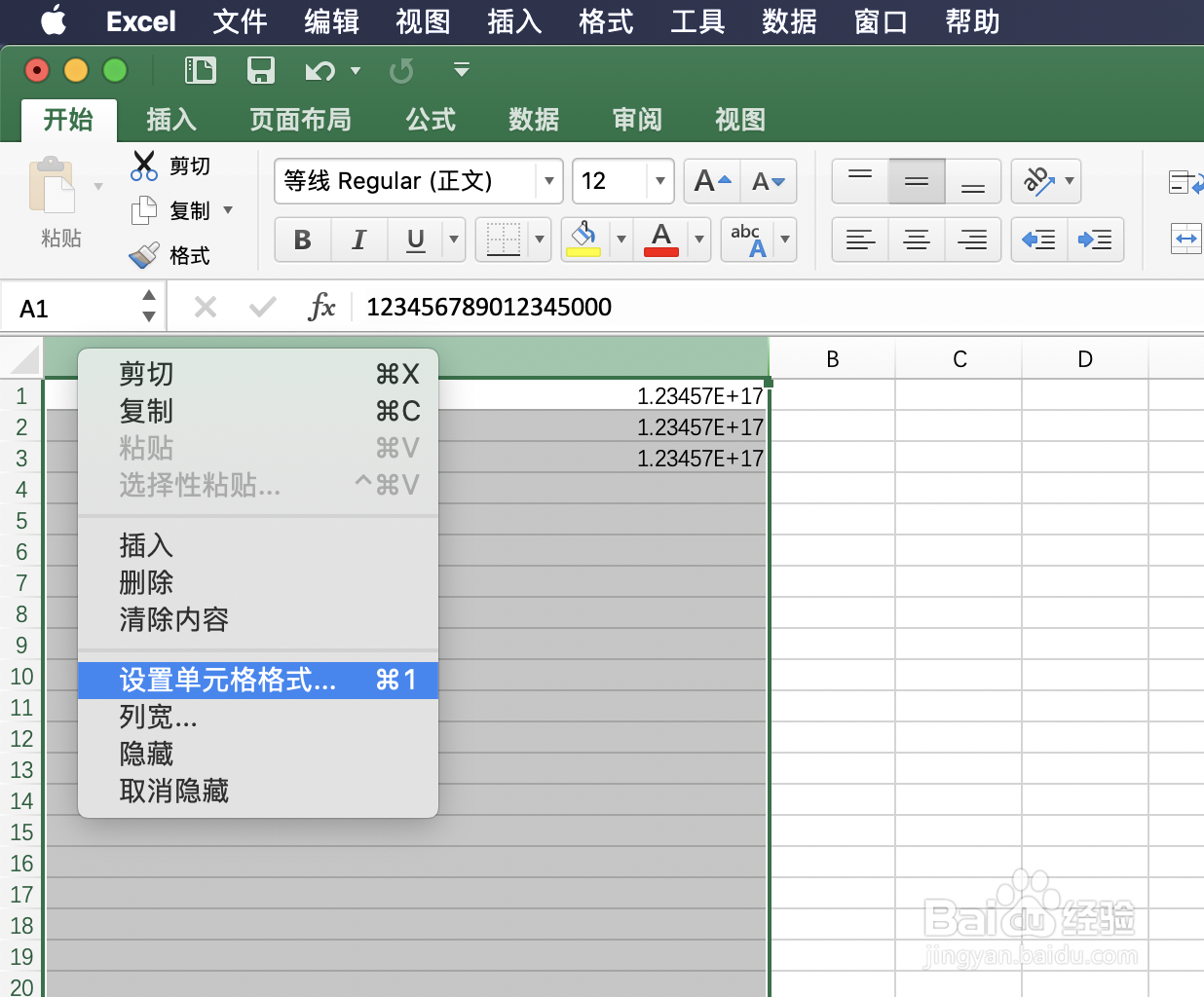1204x997 pixels.
Task: Increase font size with large A
Action: 712,181
